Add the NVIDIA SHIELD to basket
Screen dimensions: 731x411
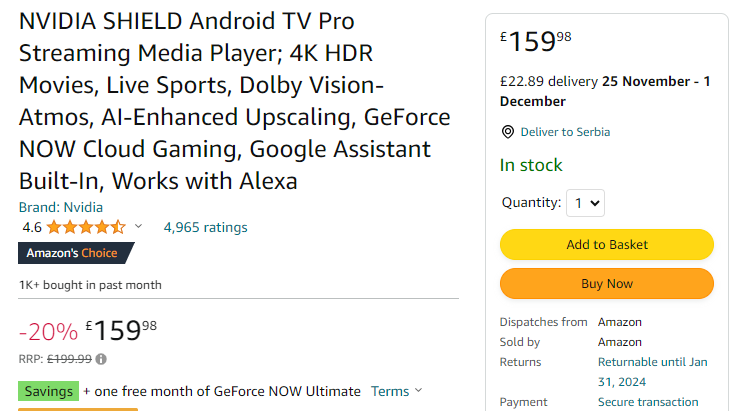click(x=607, y=244)
